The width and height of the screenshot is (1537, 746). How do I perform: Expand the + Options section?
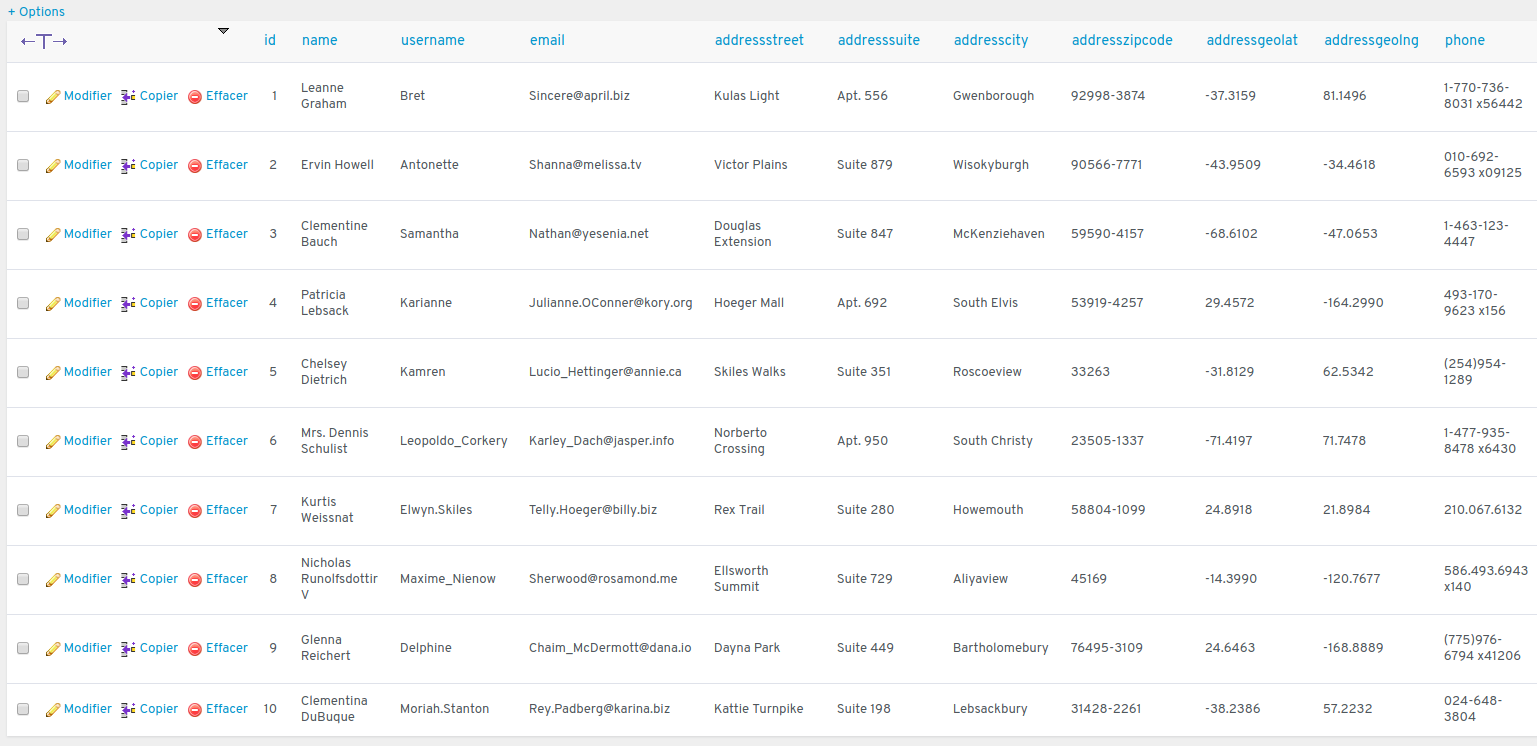coord(36,12)
